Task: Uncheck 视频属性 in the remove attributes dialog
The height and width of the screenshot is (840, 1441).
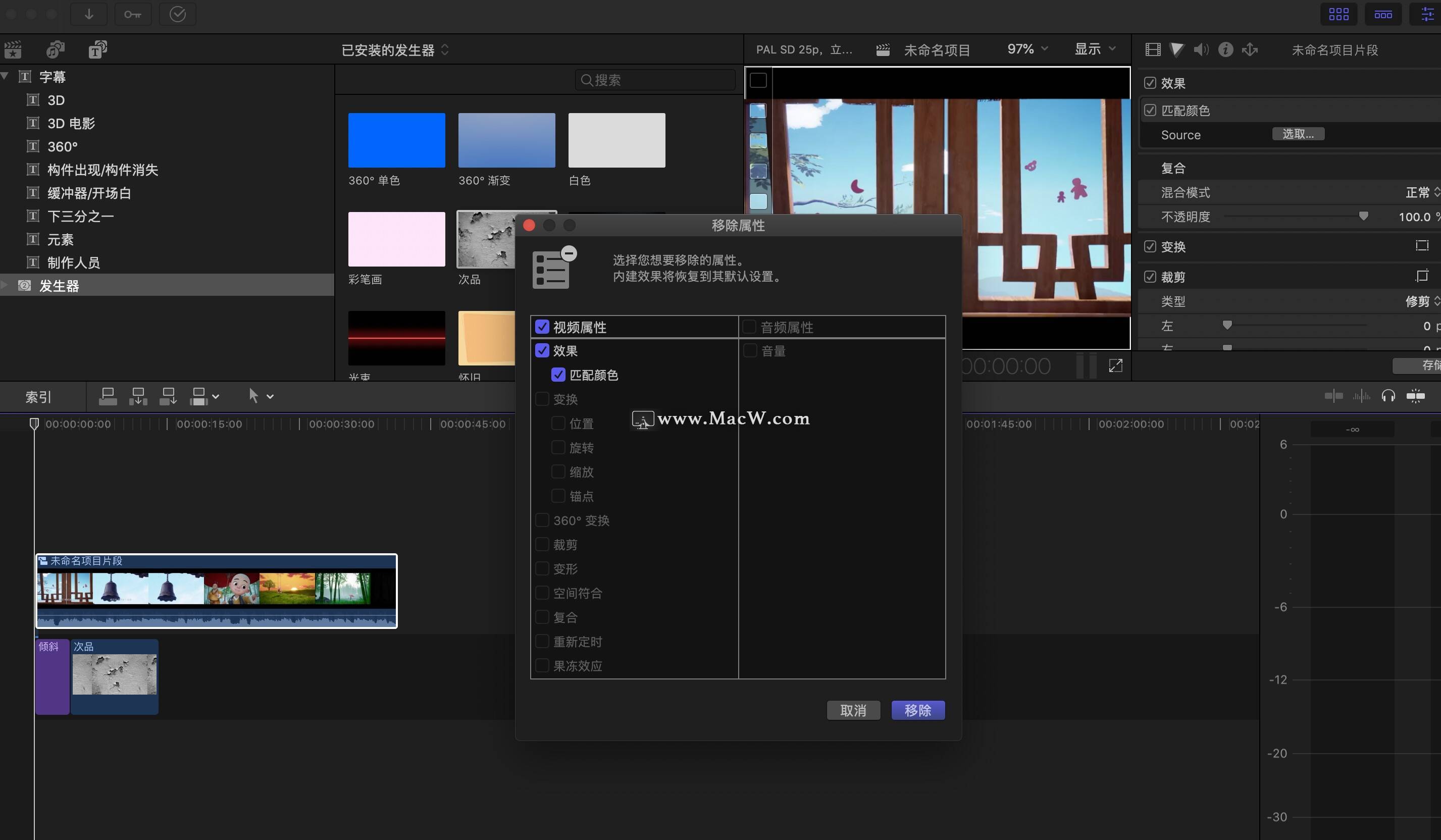Action: point(542,327)
